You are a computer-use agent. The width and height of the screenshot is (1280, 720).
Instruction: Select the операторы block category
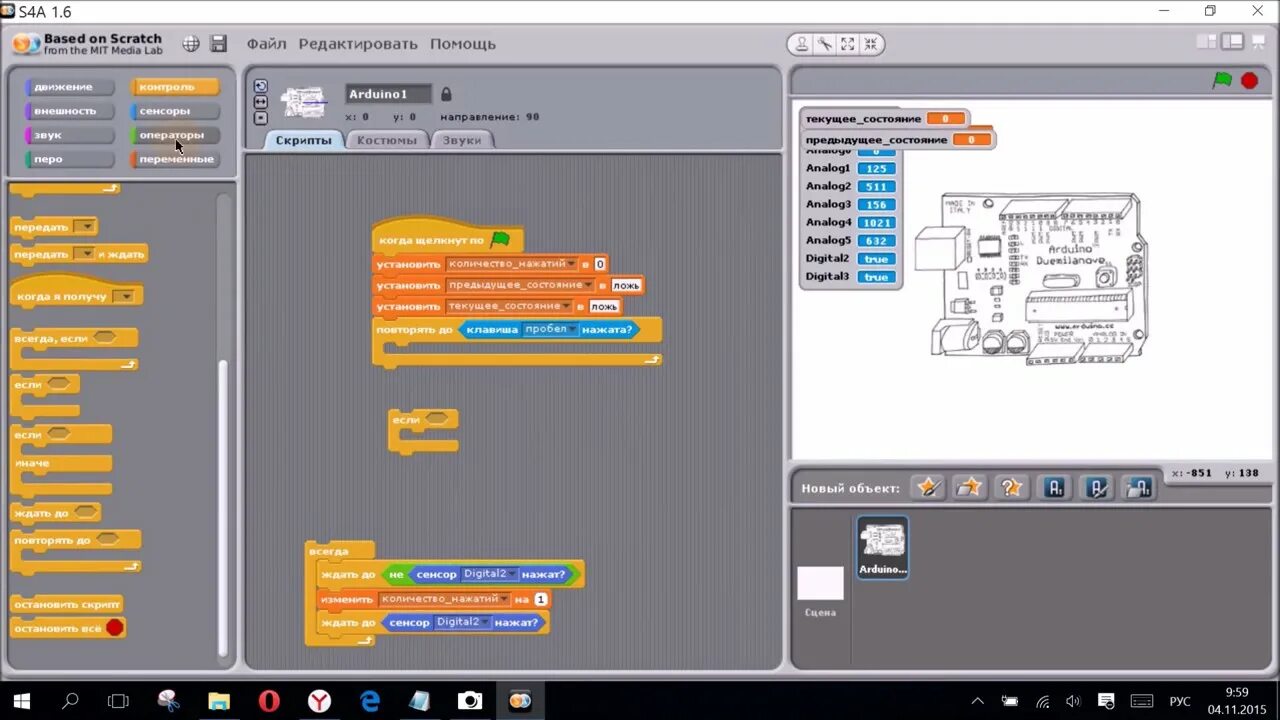tap(174, 135)
